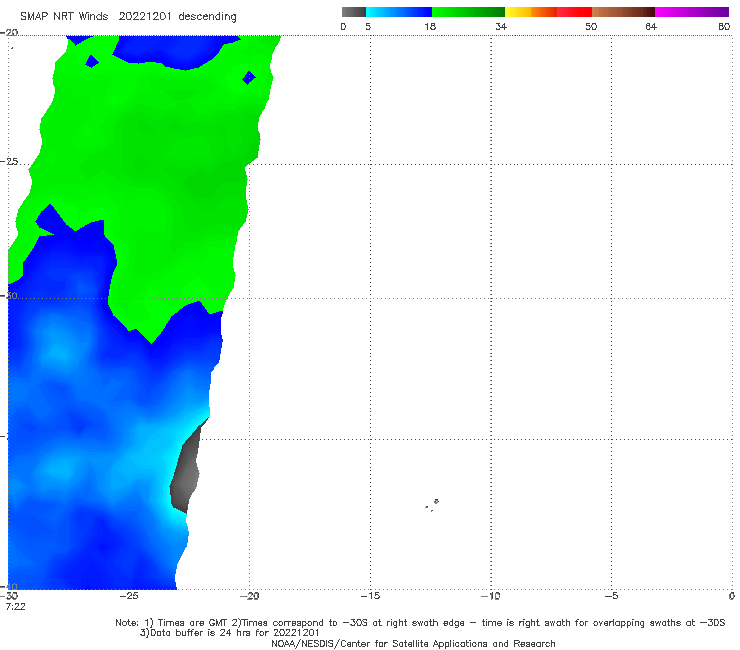Click the "-15" longitude label on bottom axis

click(x=370, y=596)
